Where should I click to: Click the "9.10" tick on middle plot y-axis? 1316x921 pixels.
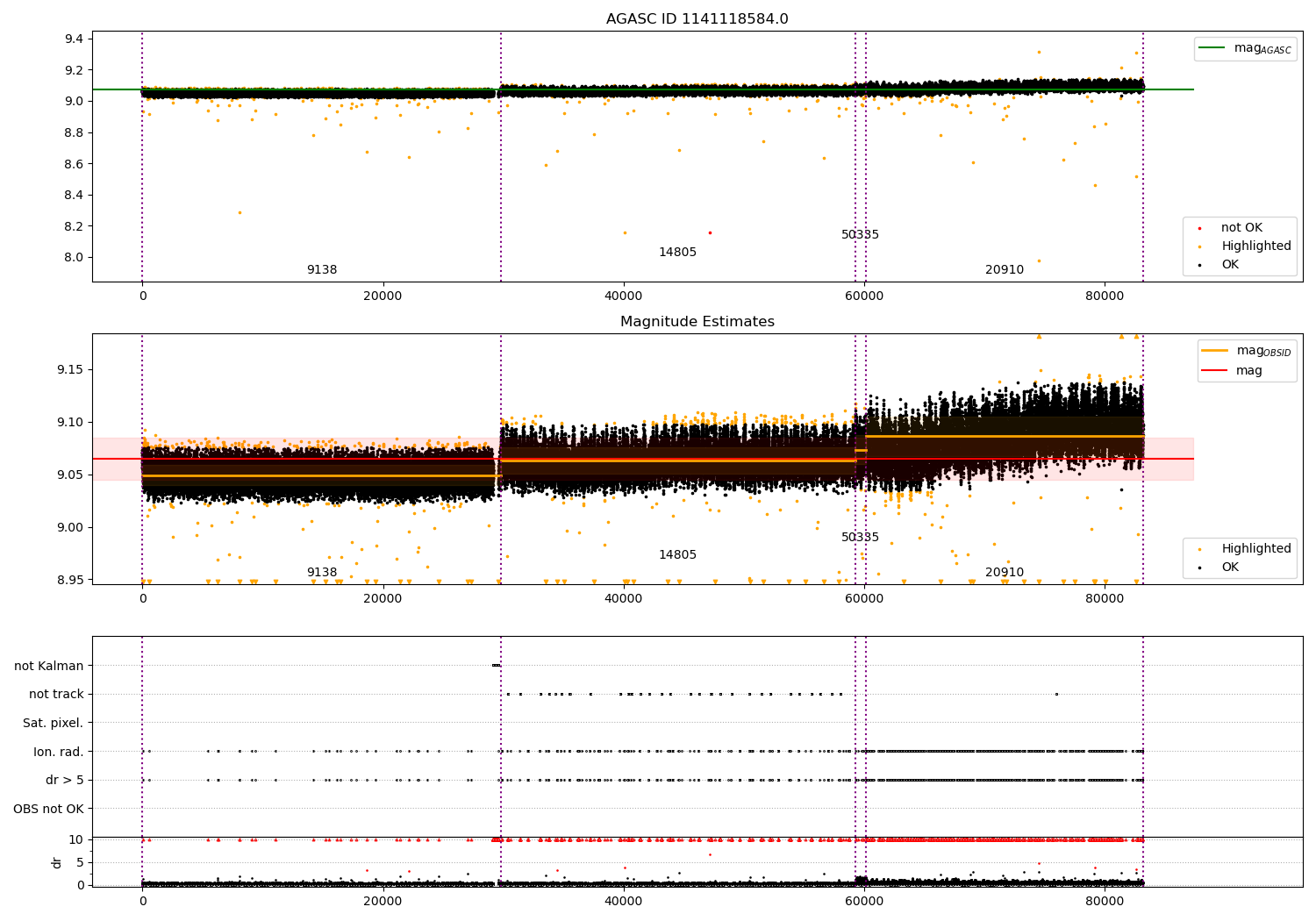click(x=70, y=422)
